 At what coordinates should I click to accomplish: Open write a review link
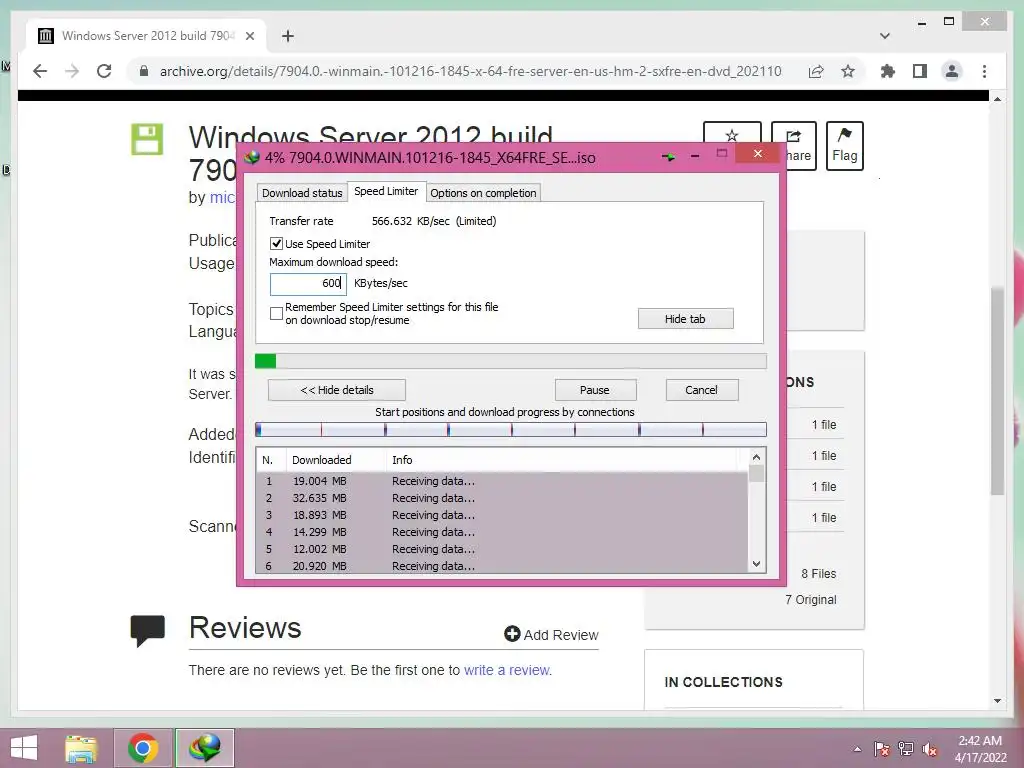click(x=507, y=670)
